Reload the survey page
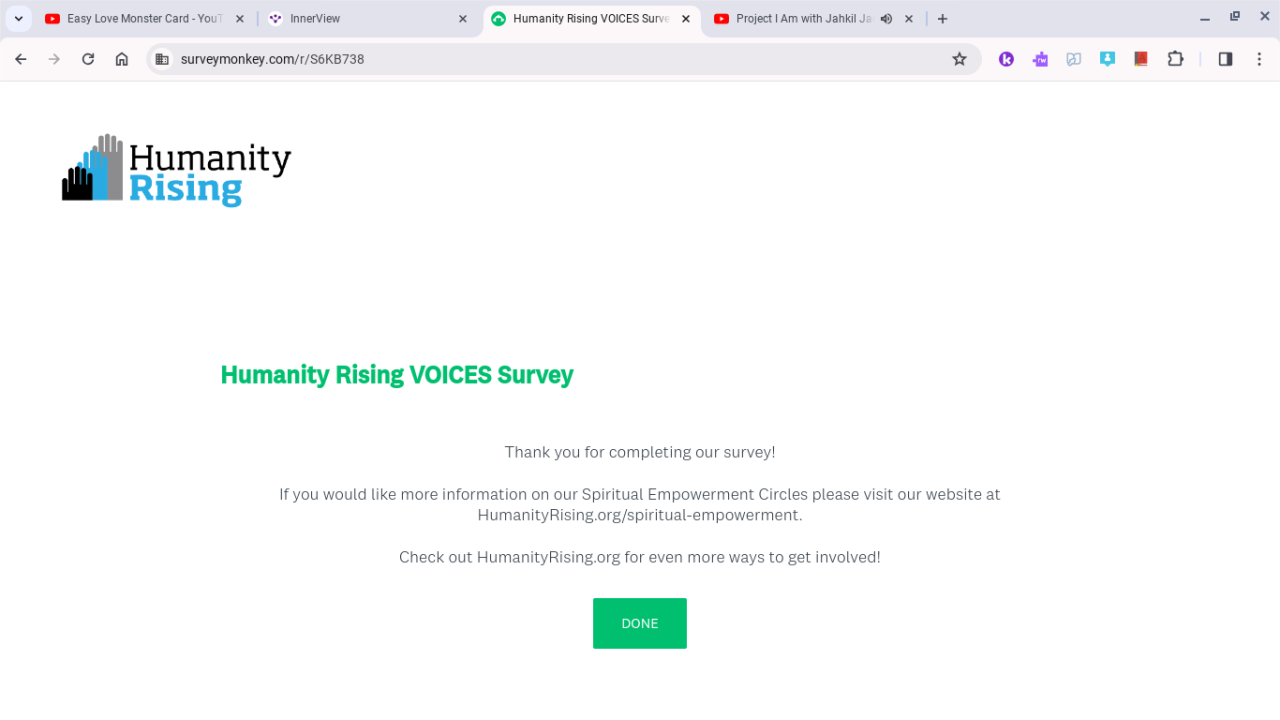 [88, 59]
